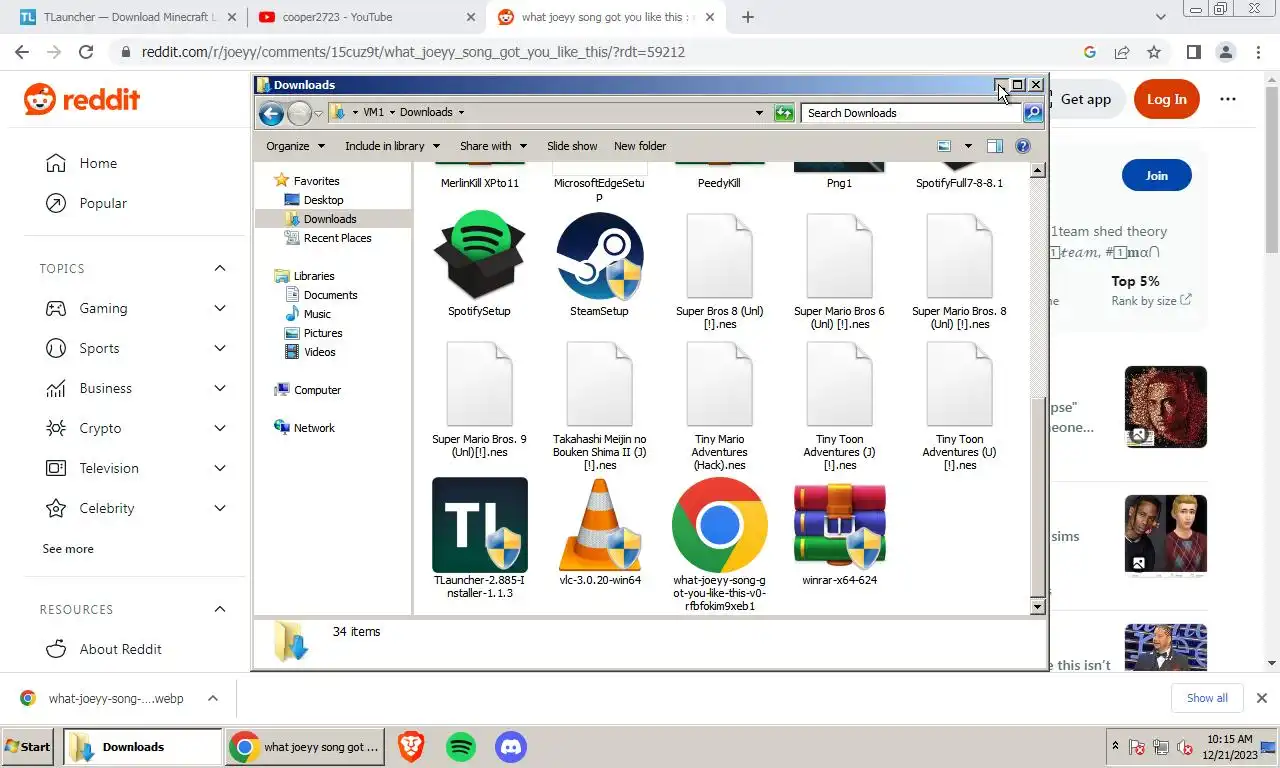Open Explorer help question mark icon
Image resolution: width=1280 pixels, height=768 pixels.
(x=1022, y=146)
